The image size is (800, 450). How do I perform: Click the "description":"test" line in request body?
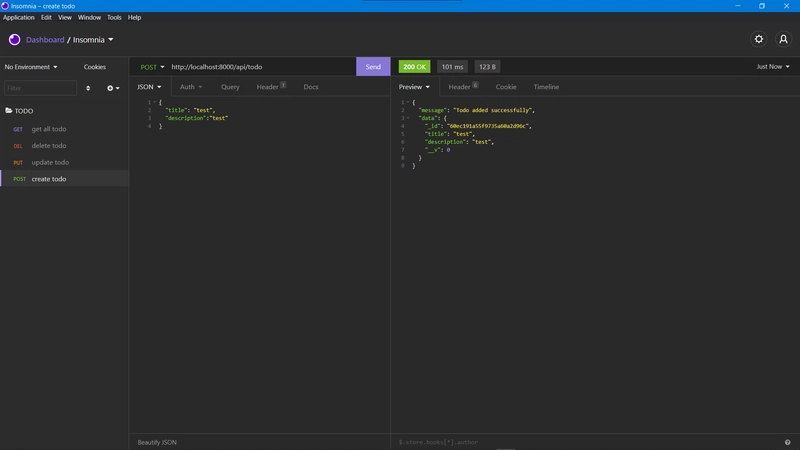click(x=196, y=118)
